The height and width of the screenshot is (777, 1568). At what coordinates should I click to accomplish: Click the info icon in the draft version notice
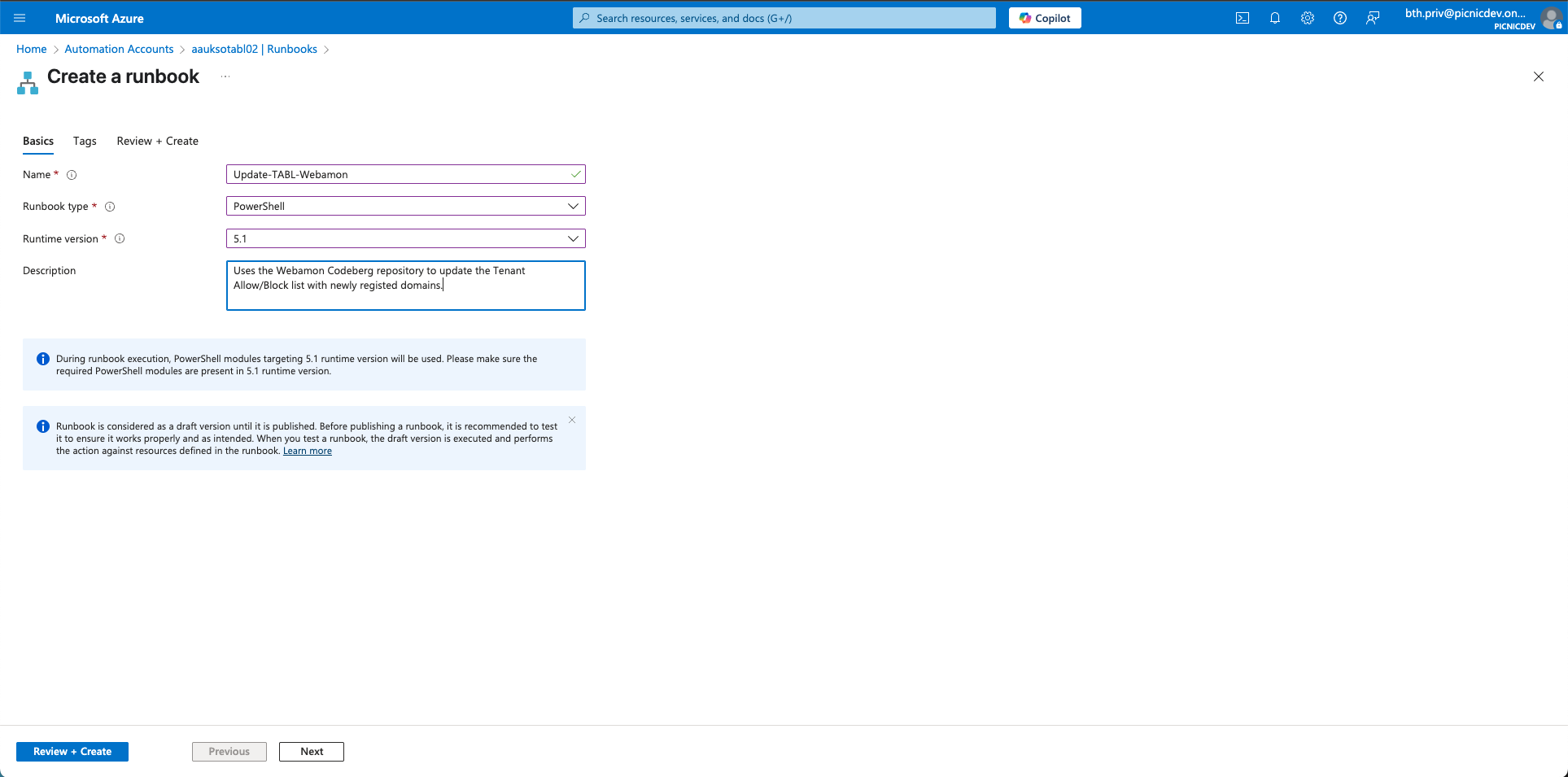pyautogui.click(x=43, y=426)
